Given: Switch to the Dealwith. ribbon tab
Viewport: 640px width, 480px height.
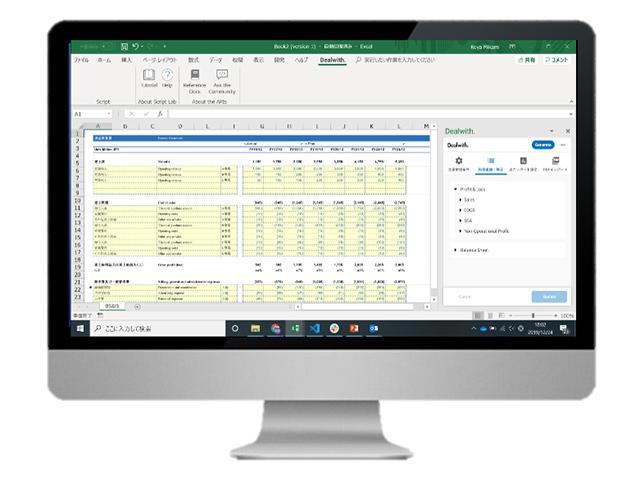Looking at the screenshot, I should (x=333, y=60).
